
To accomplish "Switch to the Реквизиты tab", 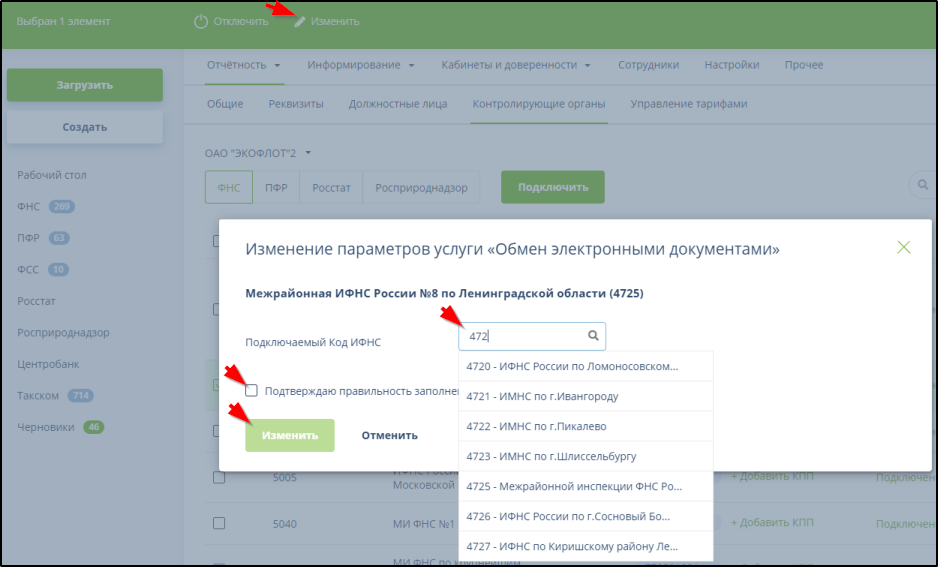I will coord(296,104).
